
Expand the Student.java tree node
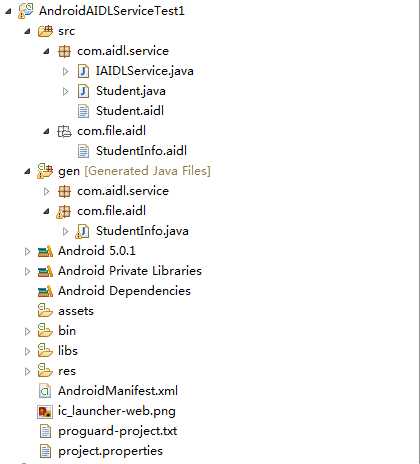click(x=66, y=91)
